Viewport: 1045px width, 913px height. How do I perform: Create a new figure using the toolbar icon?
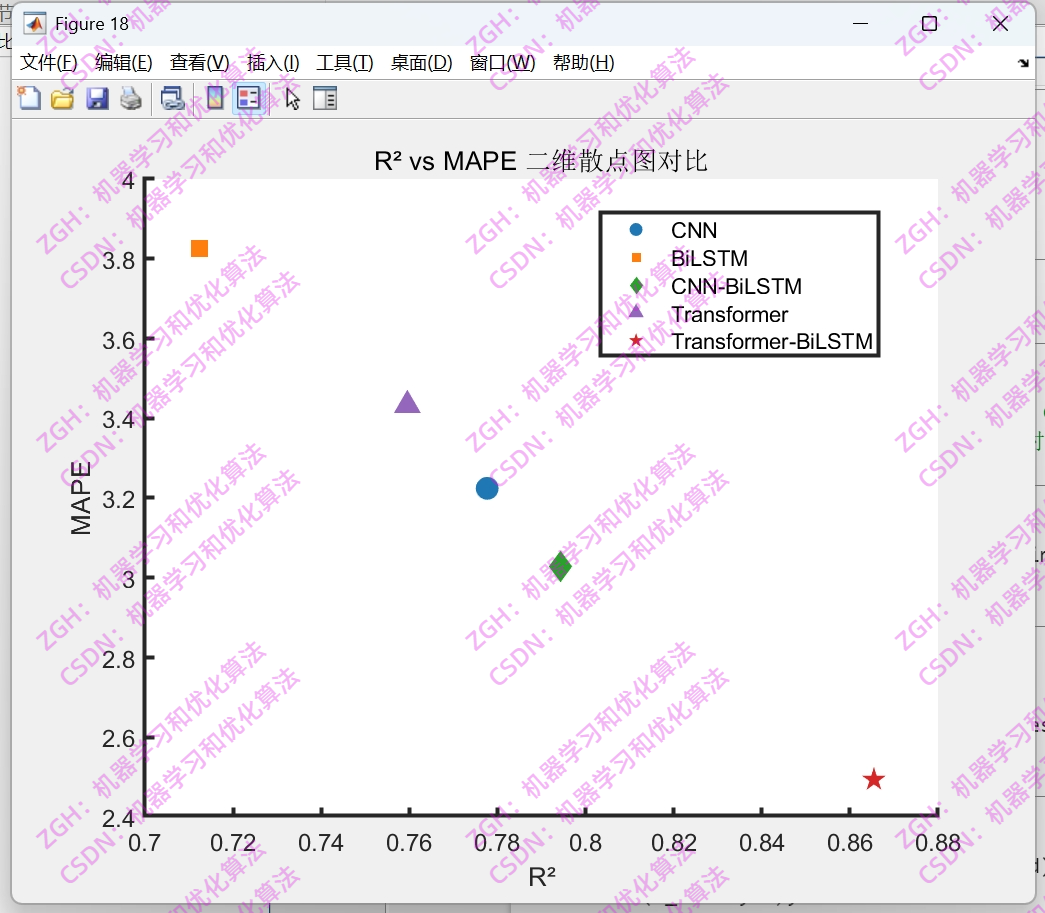coord(29,98)
